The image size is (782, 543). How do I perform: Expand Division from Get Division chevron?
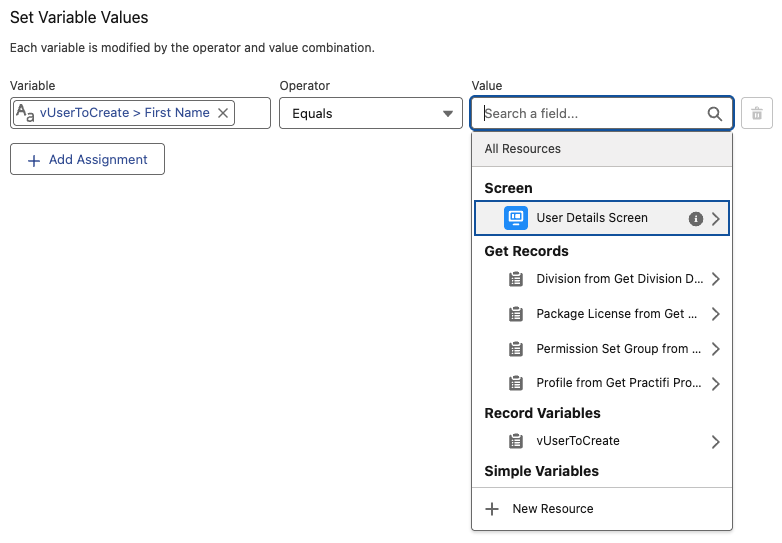716,279
